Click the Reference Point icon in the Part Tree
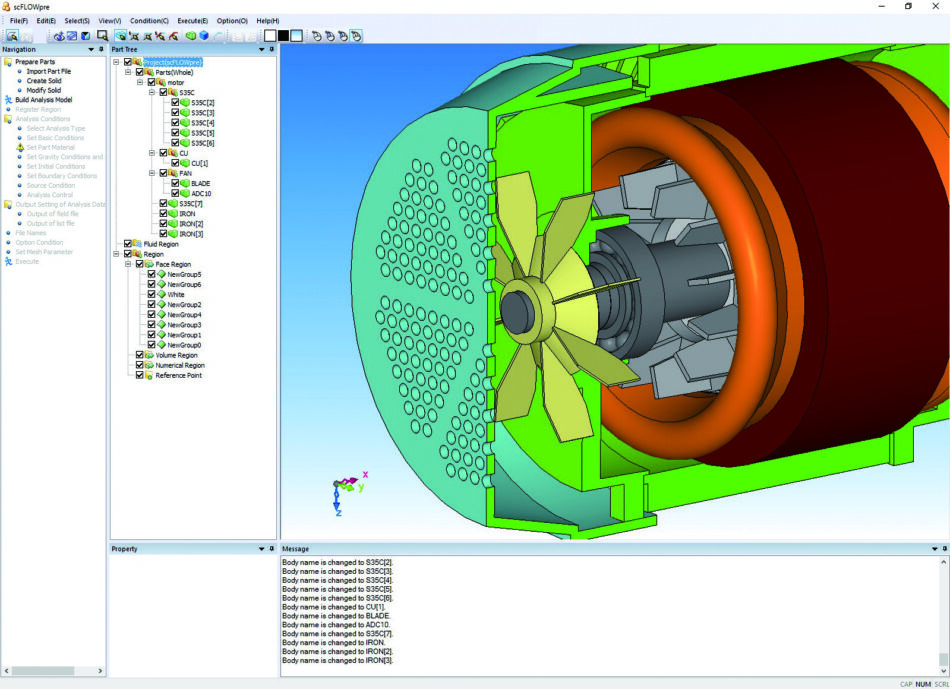The height and width of the screenshot is (689, 950). point(148,375)
